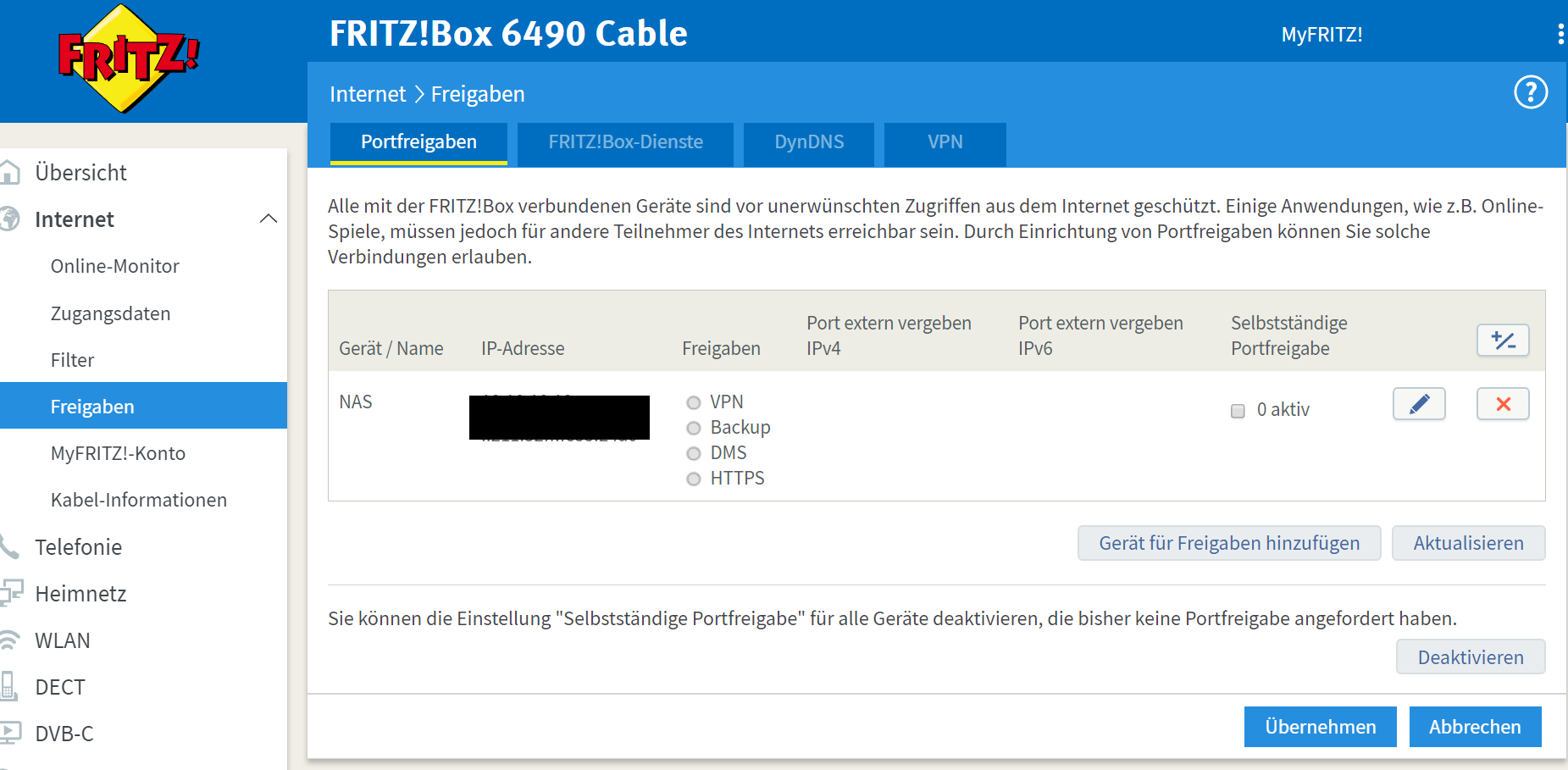This screenshot has height=770, width=1568.
Task: Select the HTTPS radio button
Action: pyautogui.click(x=694, y=479)
